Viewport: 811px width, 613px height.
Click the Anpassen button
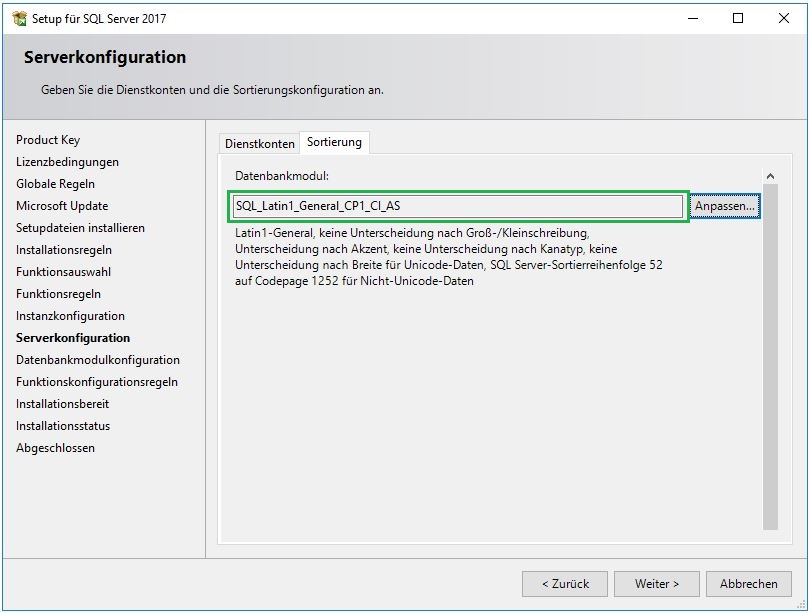point(727,205)
